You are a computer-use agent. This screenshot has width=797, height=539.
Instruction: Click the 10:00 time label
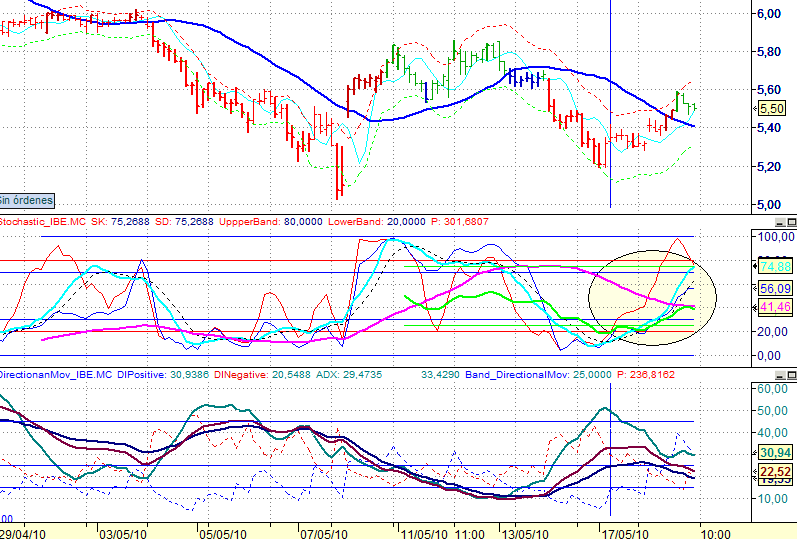click(716, 534)
